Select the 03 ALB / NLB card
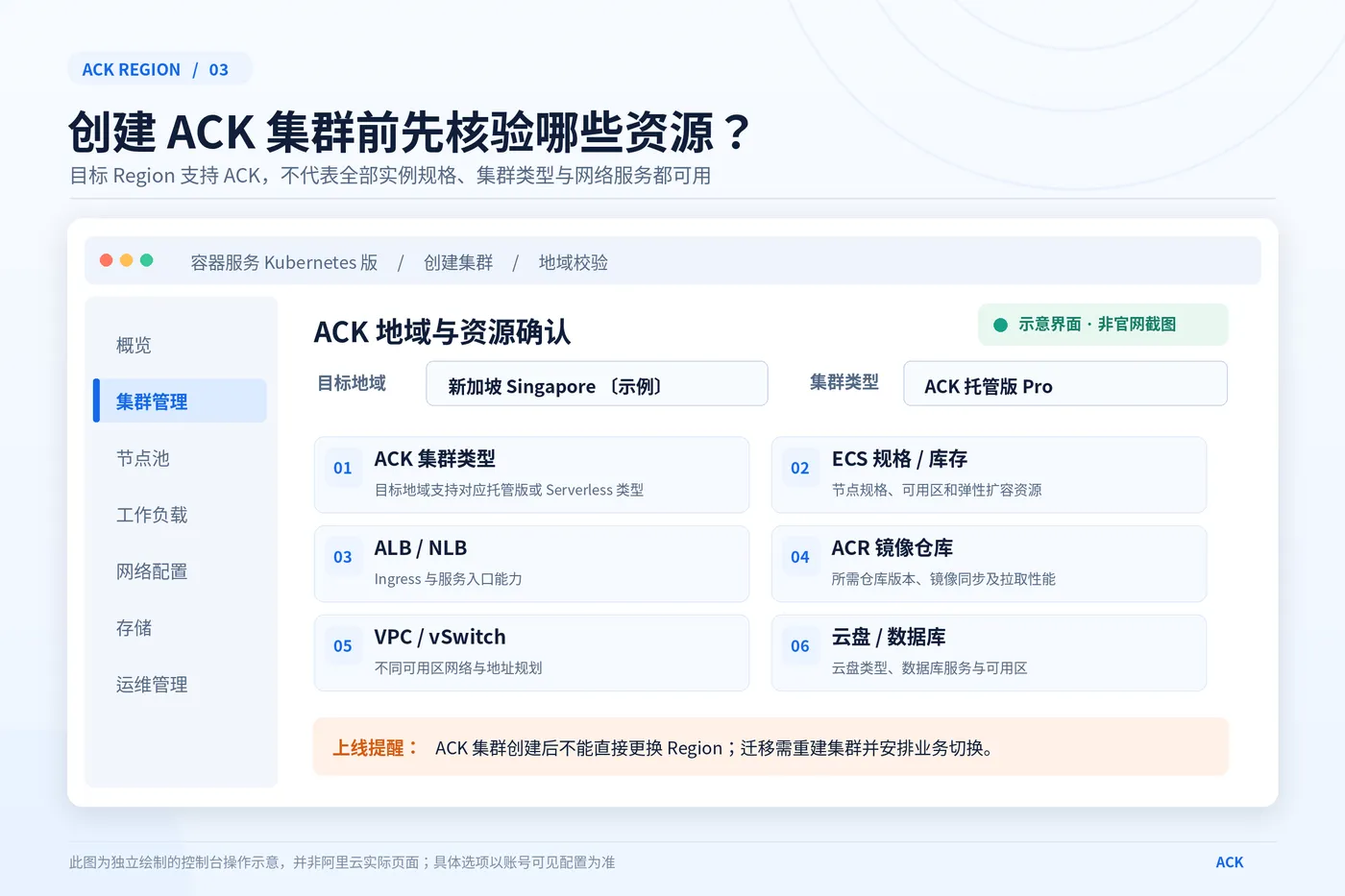1345x896 pixels. (531, 564)
